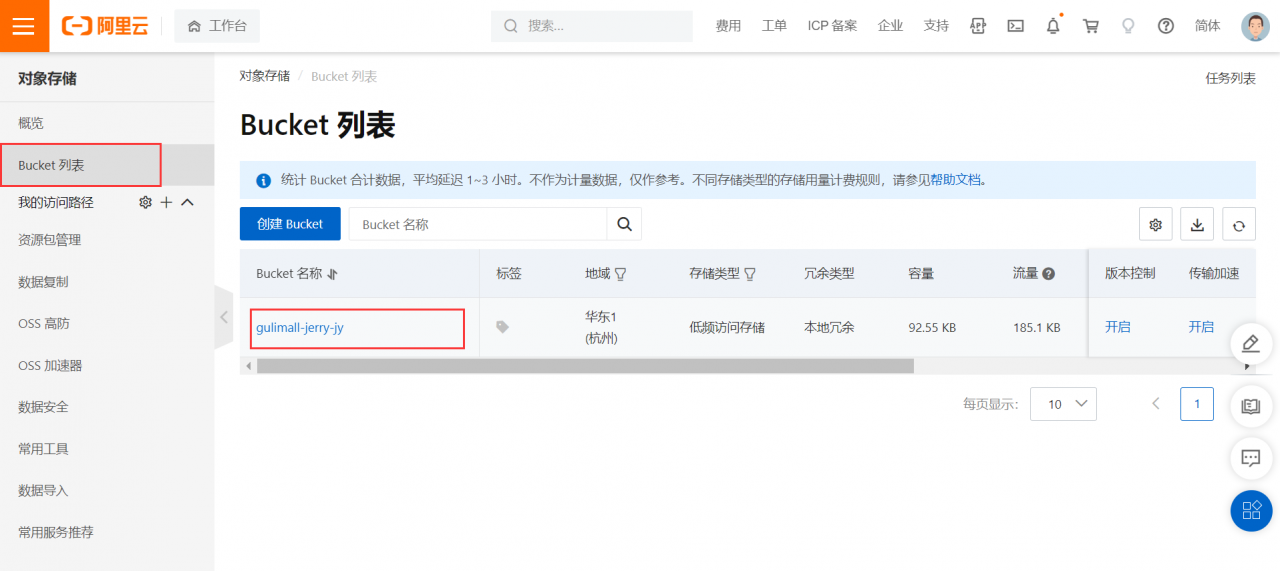Open OSS 高防 in the sidebar
1280x571 pixels.
coord(44,323)
